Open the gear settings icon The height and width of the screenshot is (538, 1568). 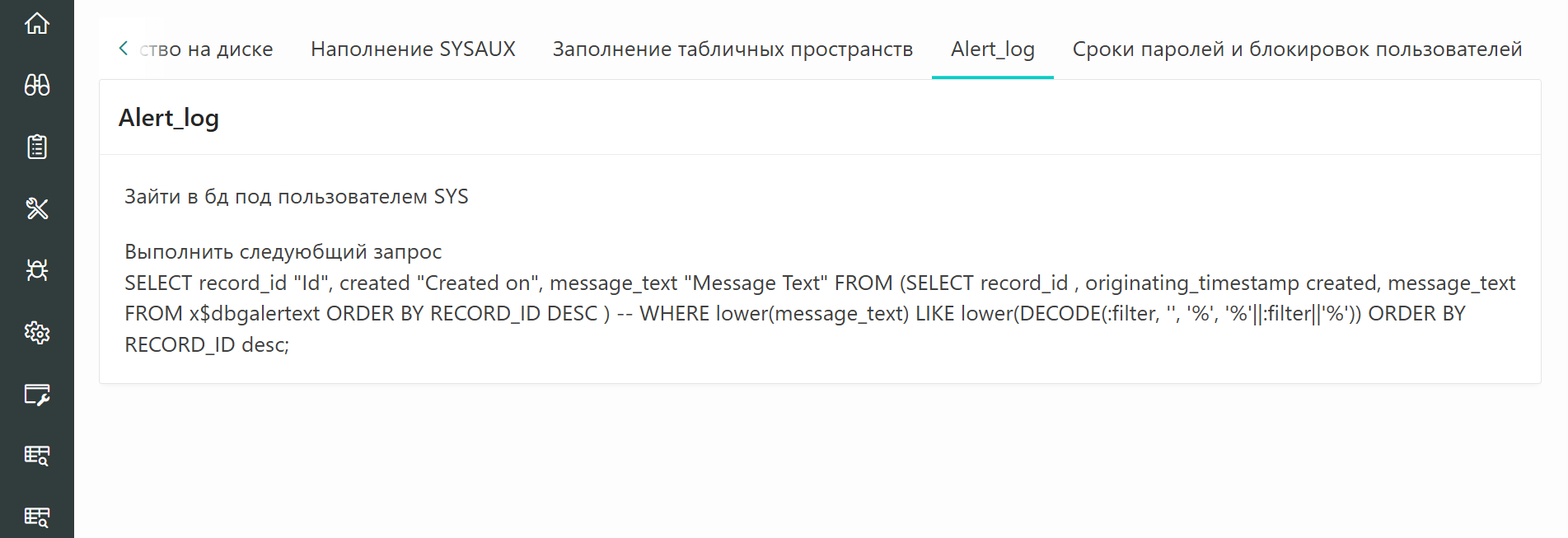pyautogui.click(x=37, y=332)
